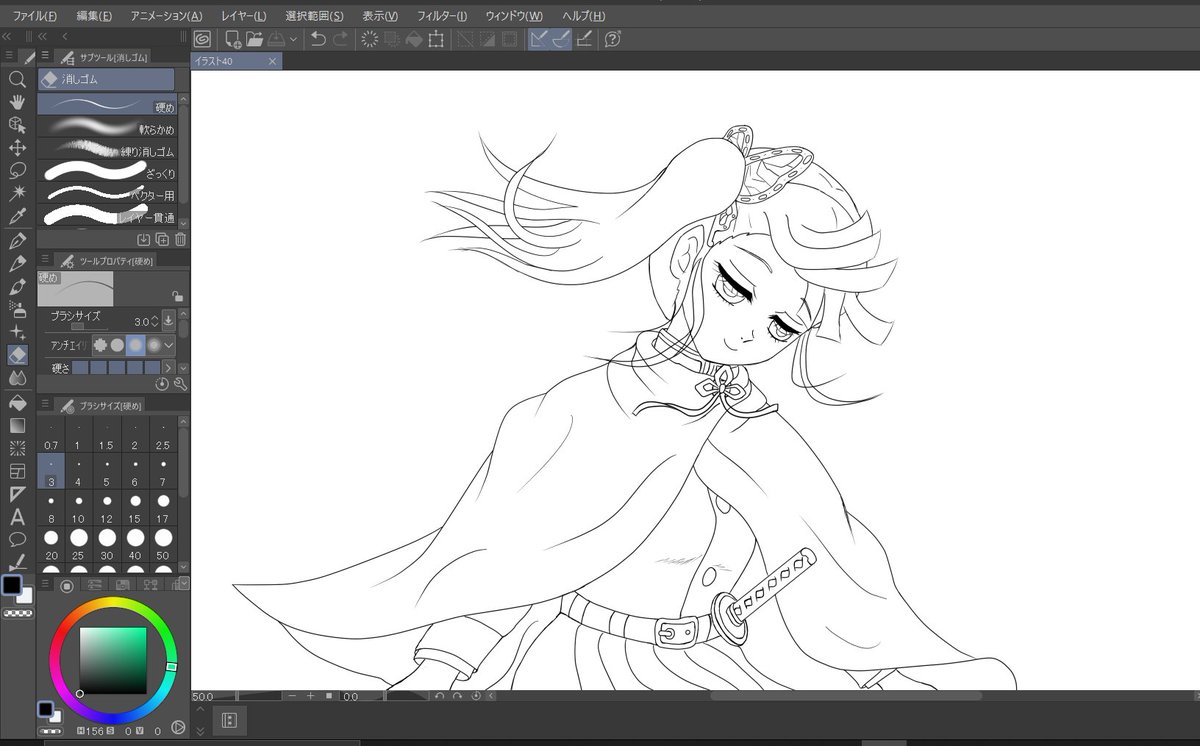The height and width of the screenshot is (746, 1200).
Task: Select brush size 10 preset
Action: click(79, 508)
